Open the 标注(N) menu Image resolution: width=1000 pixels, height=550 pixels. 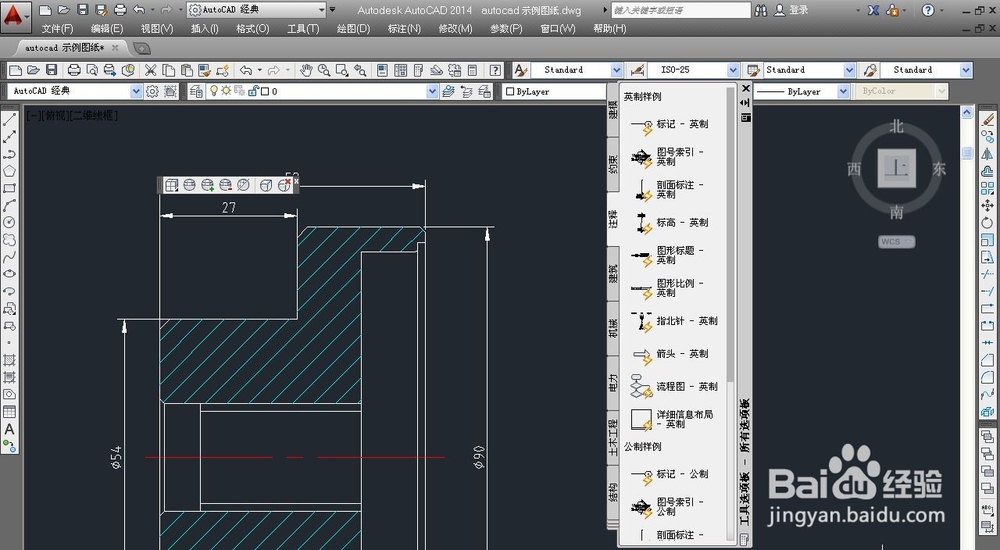click(x=404, y=29)
